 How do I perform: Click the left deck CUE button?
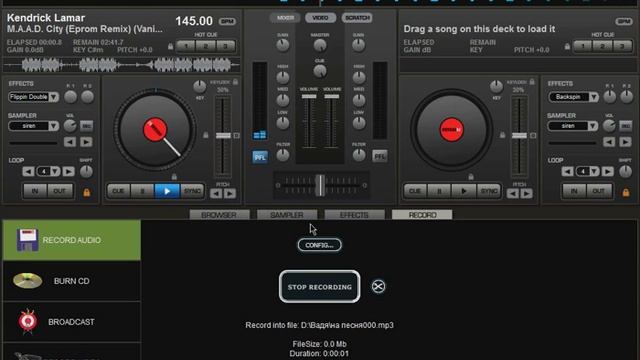[118, 191]
